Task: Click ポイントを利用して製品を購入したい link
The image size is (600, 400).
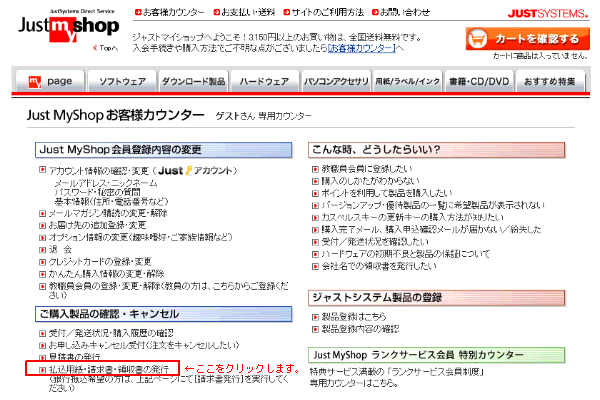Action: pyautogui.click(x=386, y=193)
